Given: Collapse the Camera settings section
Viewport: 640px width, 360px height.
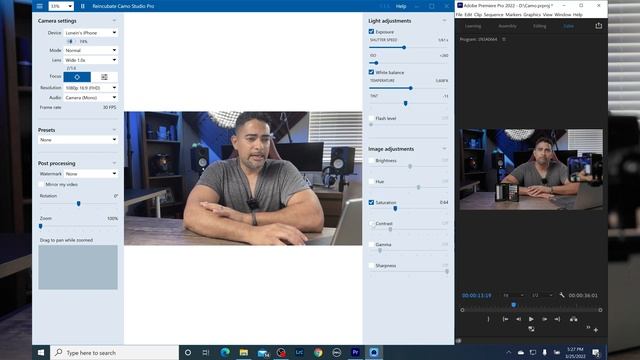Looking at the screenshot, I should click(114, 20).
